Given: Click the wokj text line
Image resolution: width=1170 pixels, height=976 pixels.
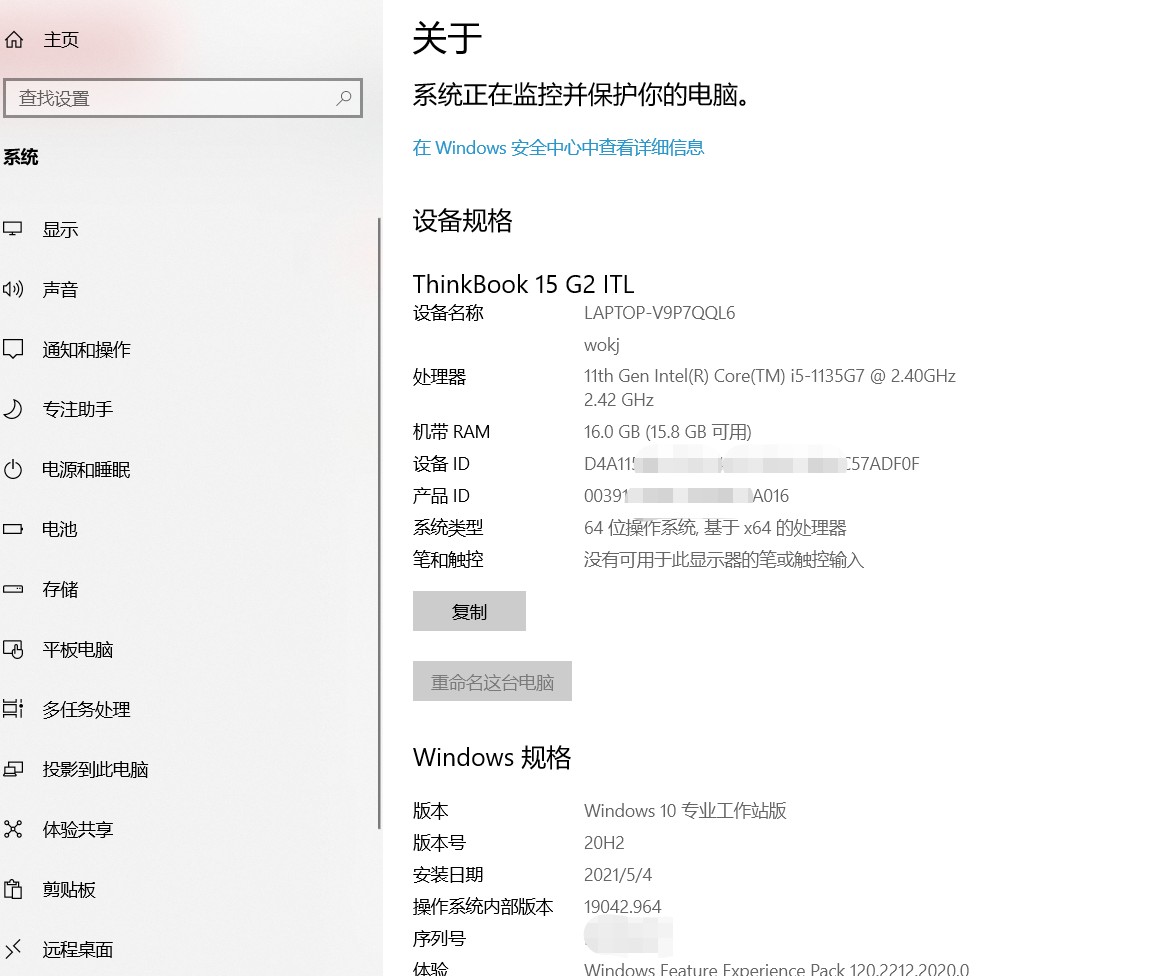Looking at the screenshot, I should (x=601, y=345).
